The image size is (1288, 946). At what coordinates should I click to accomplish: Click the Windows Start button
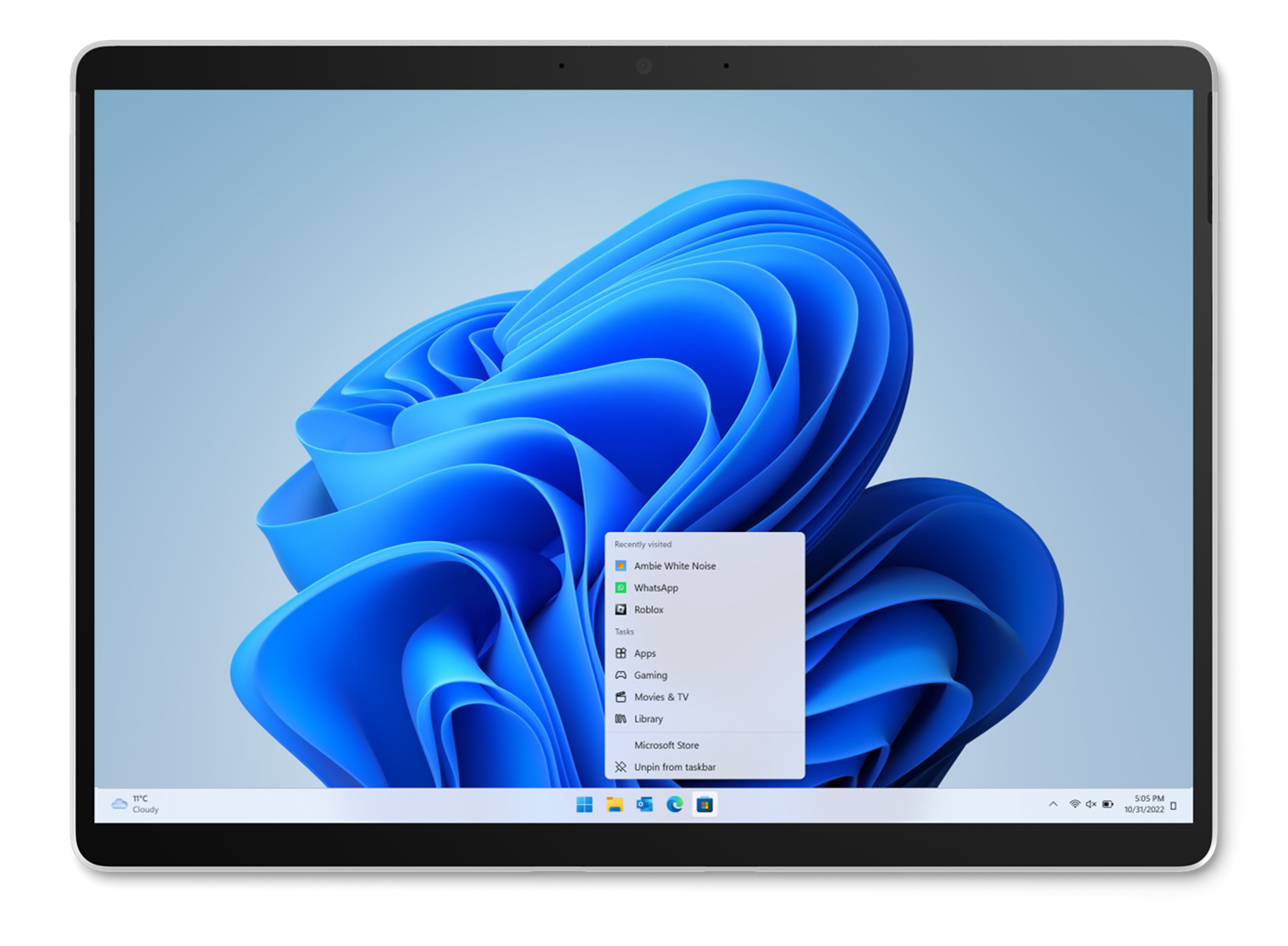pos(584,805)
